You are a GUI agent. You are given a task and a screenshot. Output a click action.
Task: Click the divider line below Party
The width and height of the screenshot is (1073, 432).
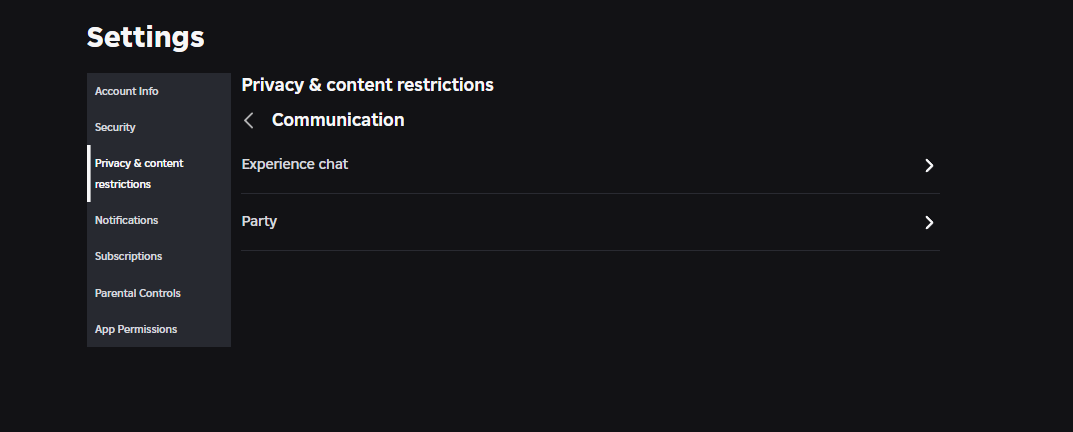coord(590,250)
